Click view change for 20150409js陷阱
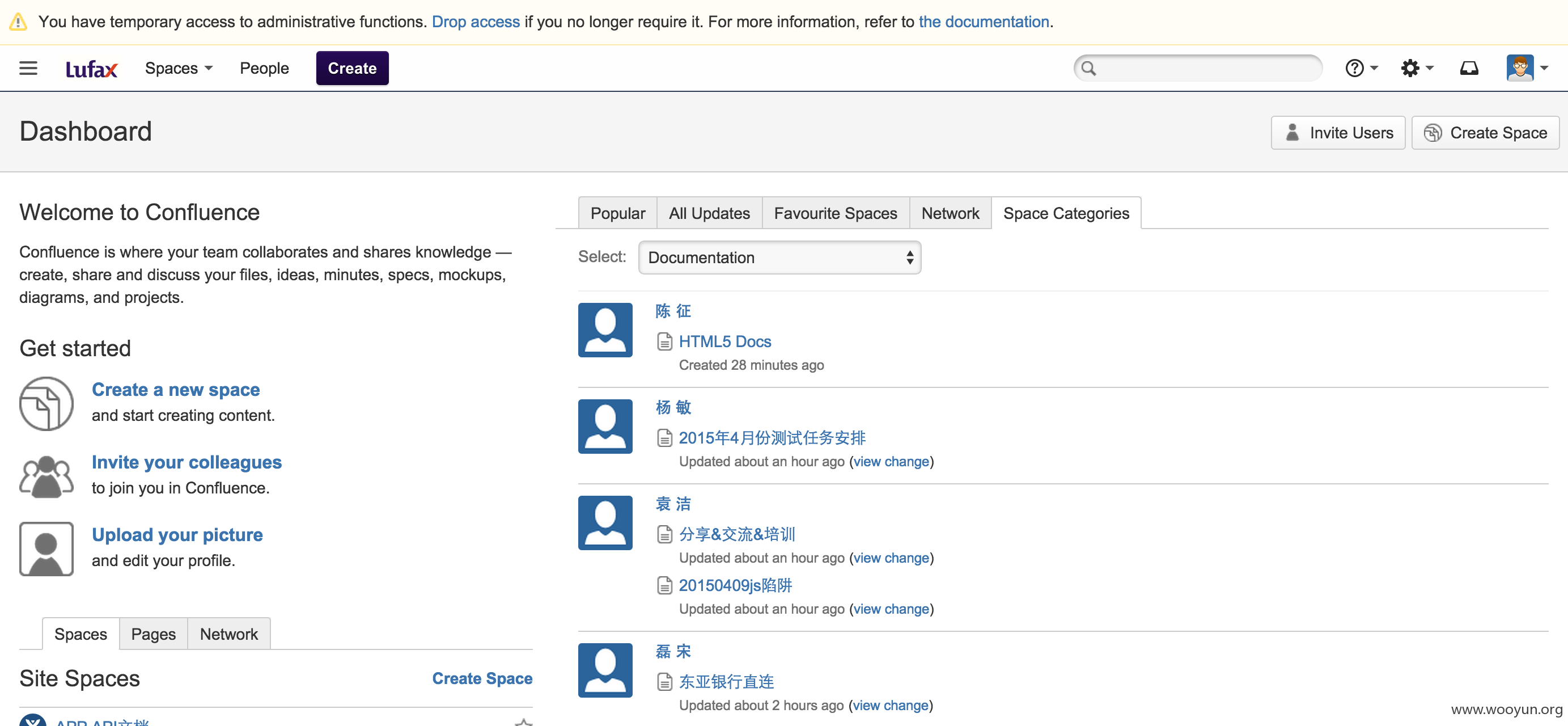 (892, 609)
